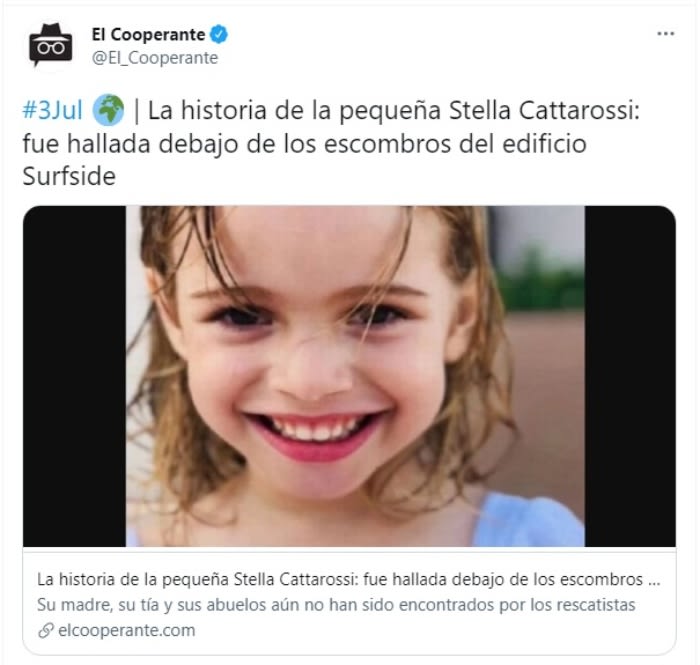700x665 pixels.
Task: Click the link card headline text
Action: pyautogui.click(x=348, y=579)
